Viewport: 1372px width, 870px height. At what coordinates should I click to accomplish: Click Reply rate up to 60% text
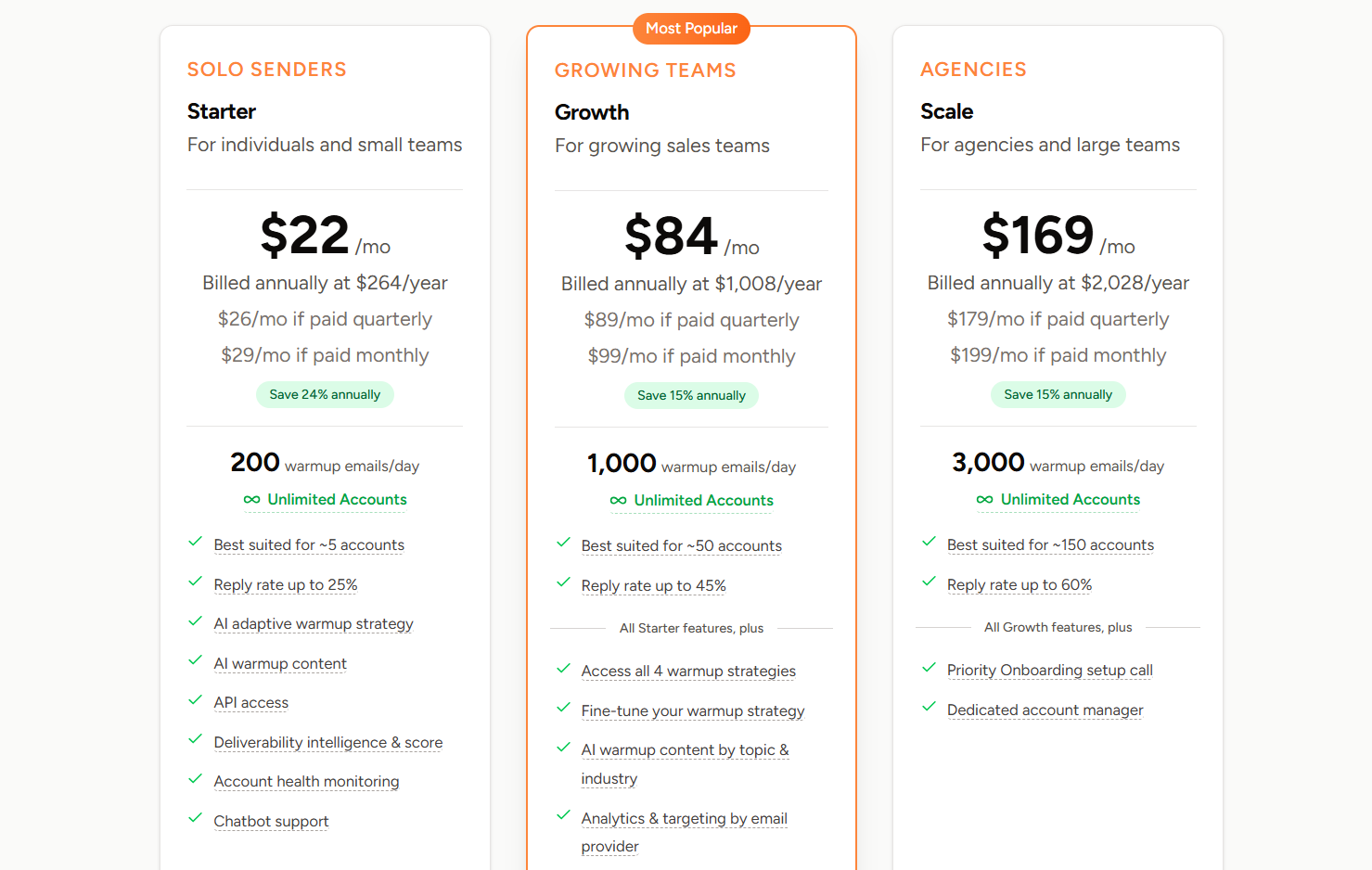coord(1019,585)
